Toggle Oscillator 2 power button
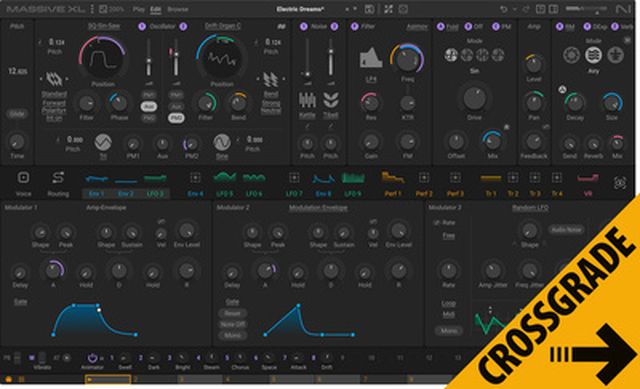 coord(183,27)
